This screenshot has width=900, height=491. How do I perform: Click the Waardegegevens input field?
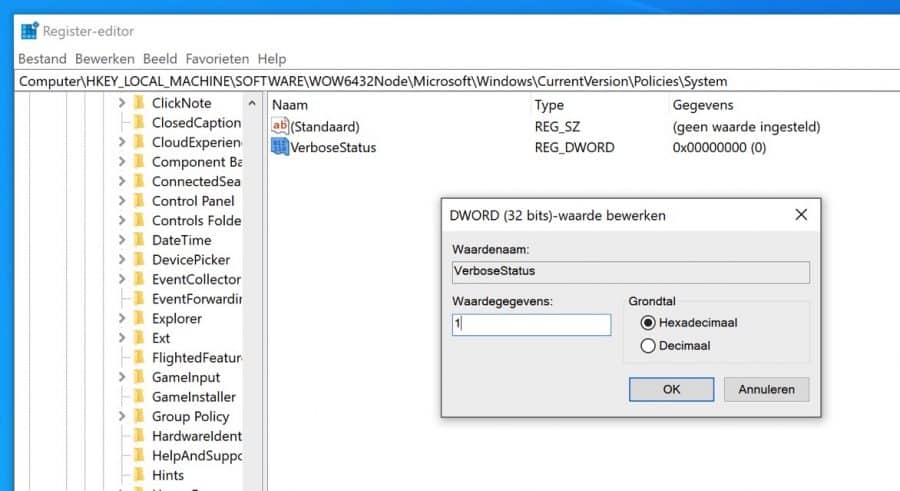[532, 324]
